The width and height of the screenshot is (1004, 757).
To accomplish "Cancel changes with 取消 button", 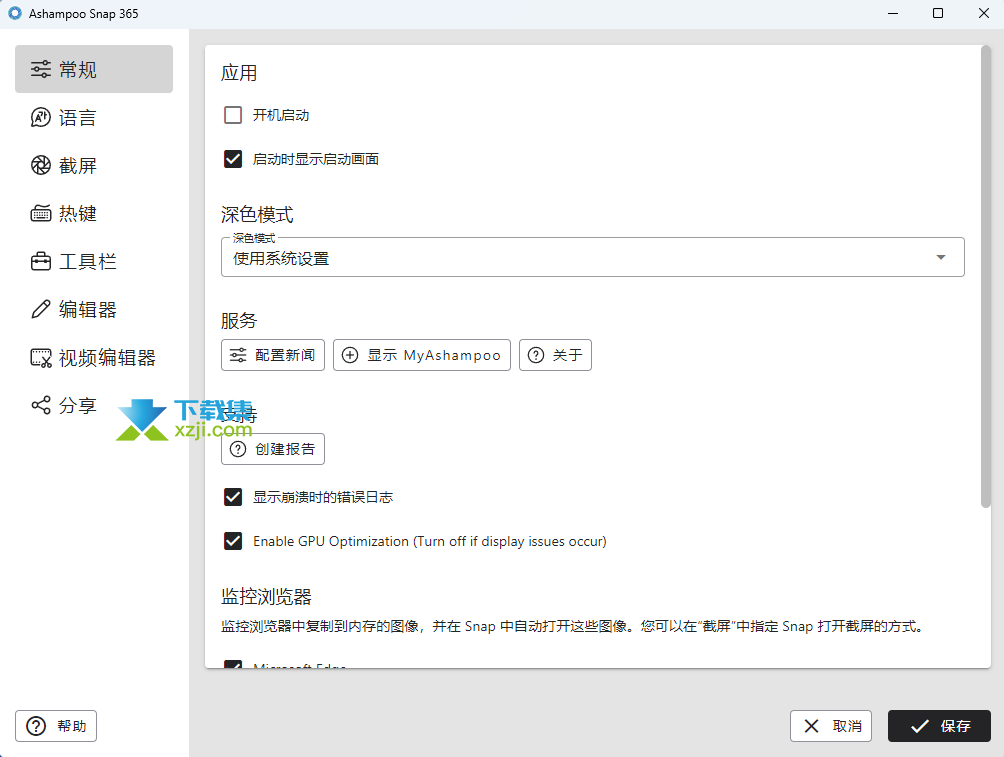I will click(x=830, y=726).
